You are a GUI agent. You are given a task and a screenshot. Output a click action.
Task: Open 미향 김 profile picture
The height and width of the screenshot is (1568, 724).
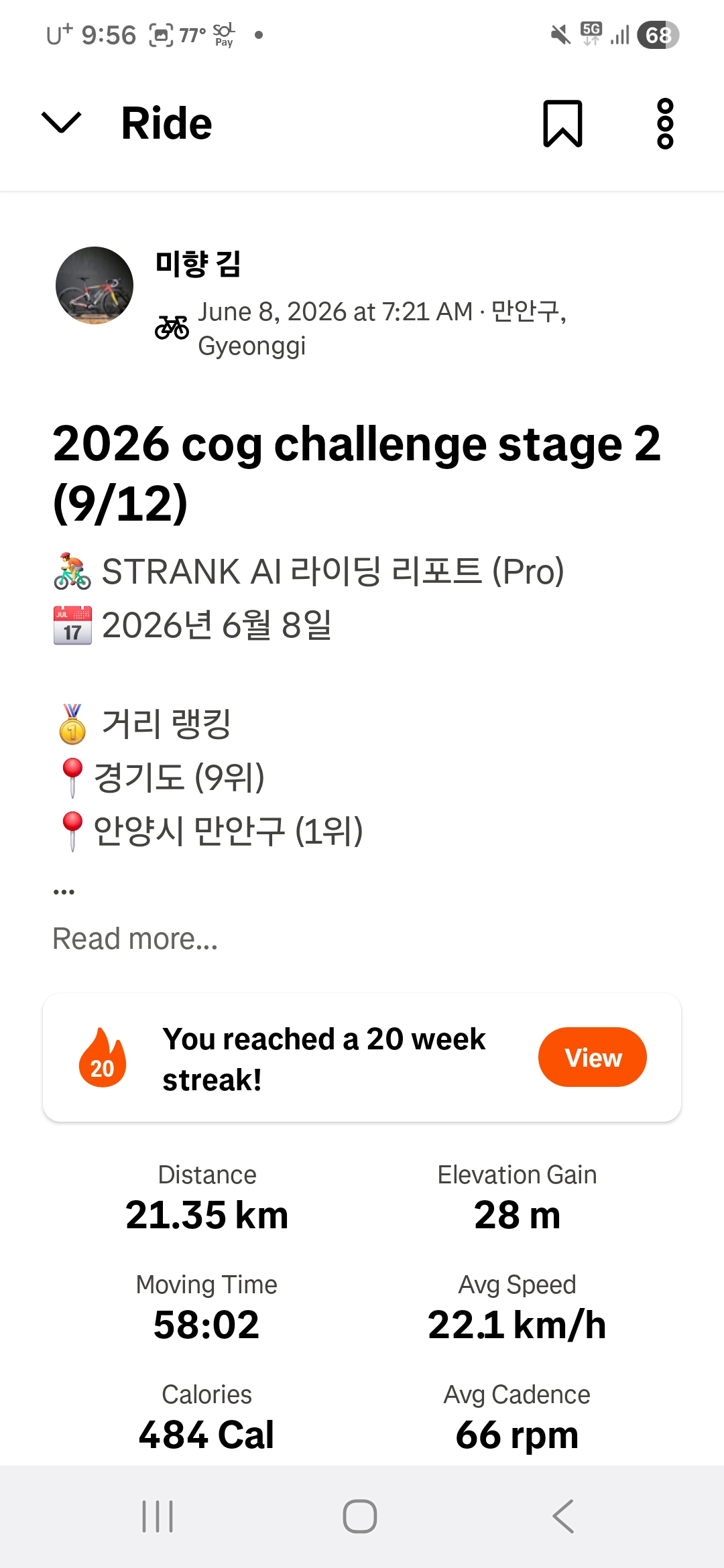95,285
